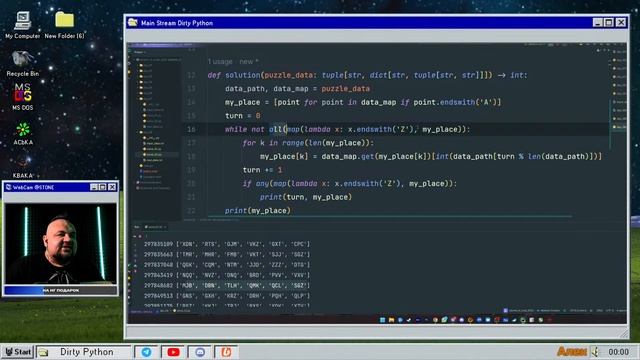
Task: Click the Main Stream Dirty Python title icon
Action: coord(133,22)
